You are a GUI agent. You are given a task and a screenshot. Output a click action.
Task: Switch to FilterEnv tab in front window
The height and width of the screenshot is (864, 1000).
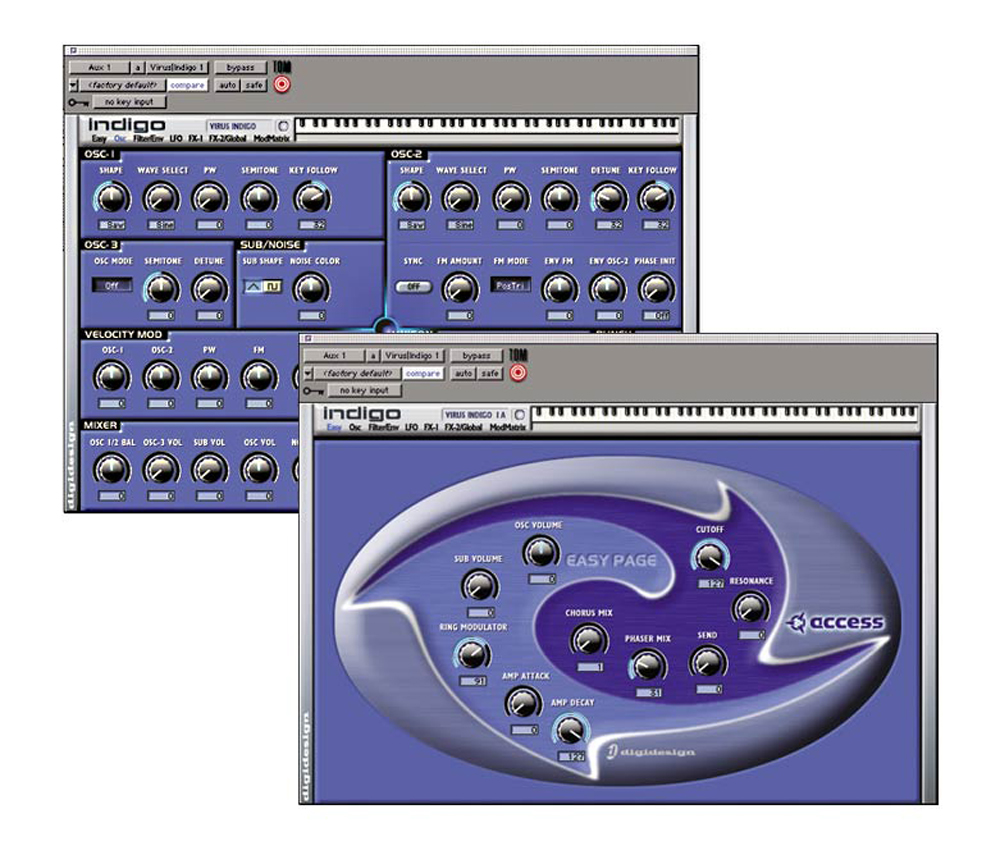click(383, 427)
